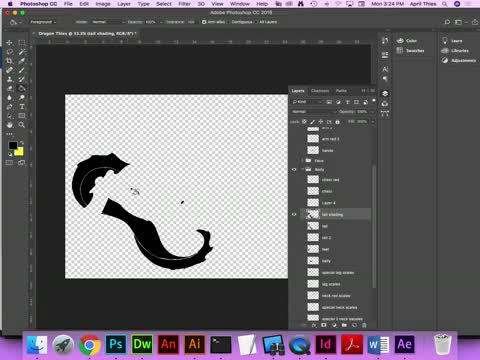Create new fill or adjustment layer
The image size is (480, 360).
pos(334,325)
